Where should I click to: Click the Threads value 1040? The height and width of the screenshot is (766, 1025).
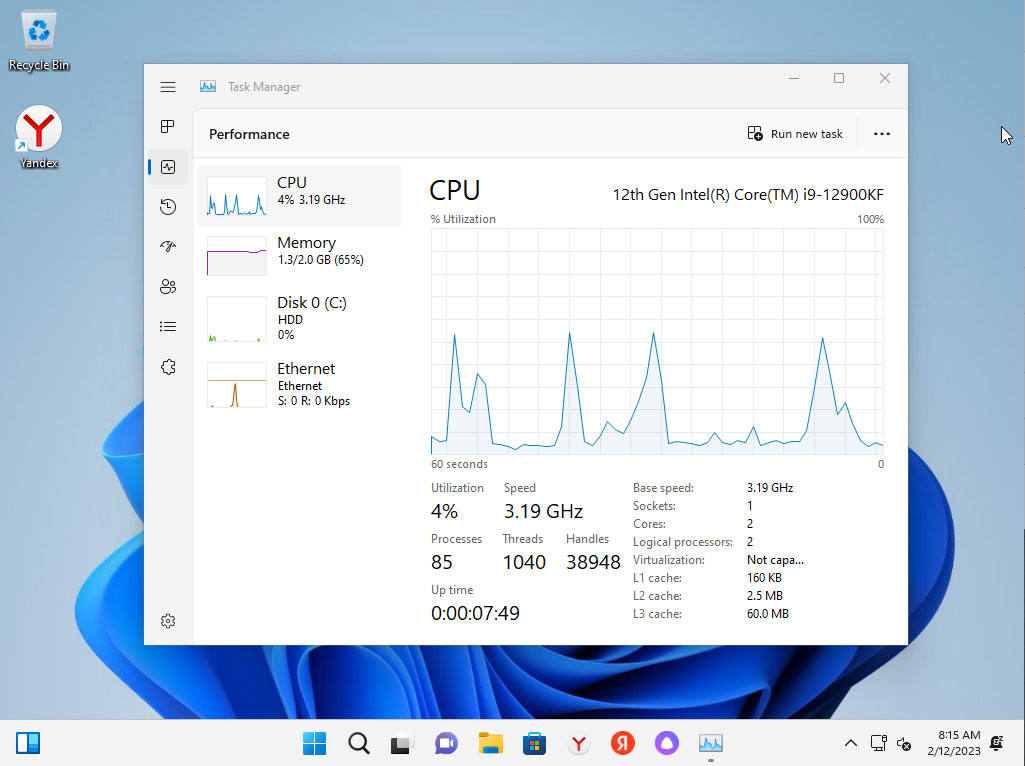[524, 562]
